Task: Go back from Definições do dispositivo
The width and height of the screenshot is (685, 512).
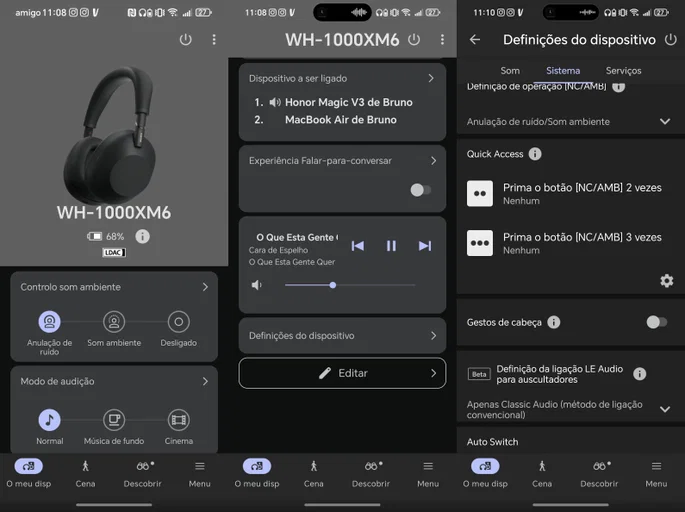Action: click(x=475, y=40)
